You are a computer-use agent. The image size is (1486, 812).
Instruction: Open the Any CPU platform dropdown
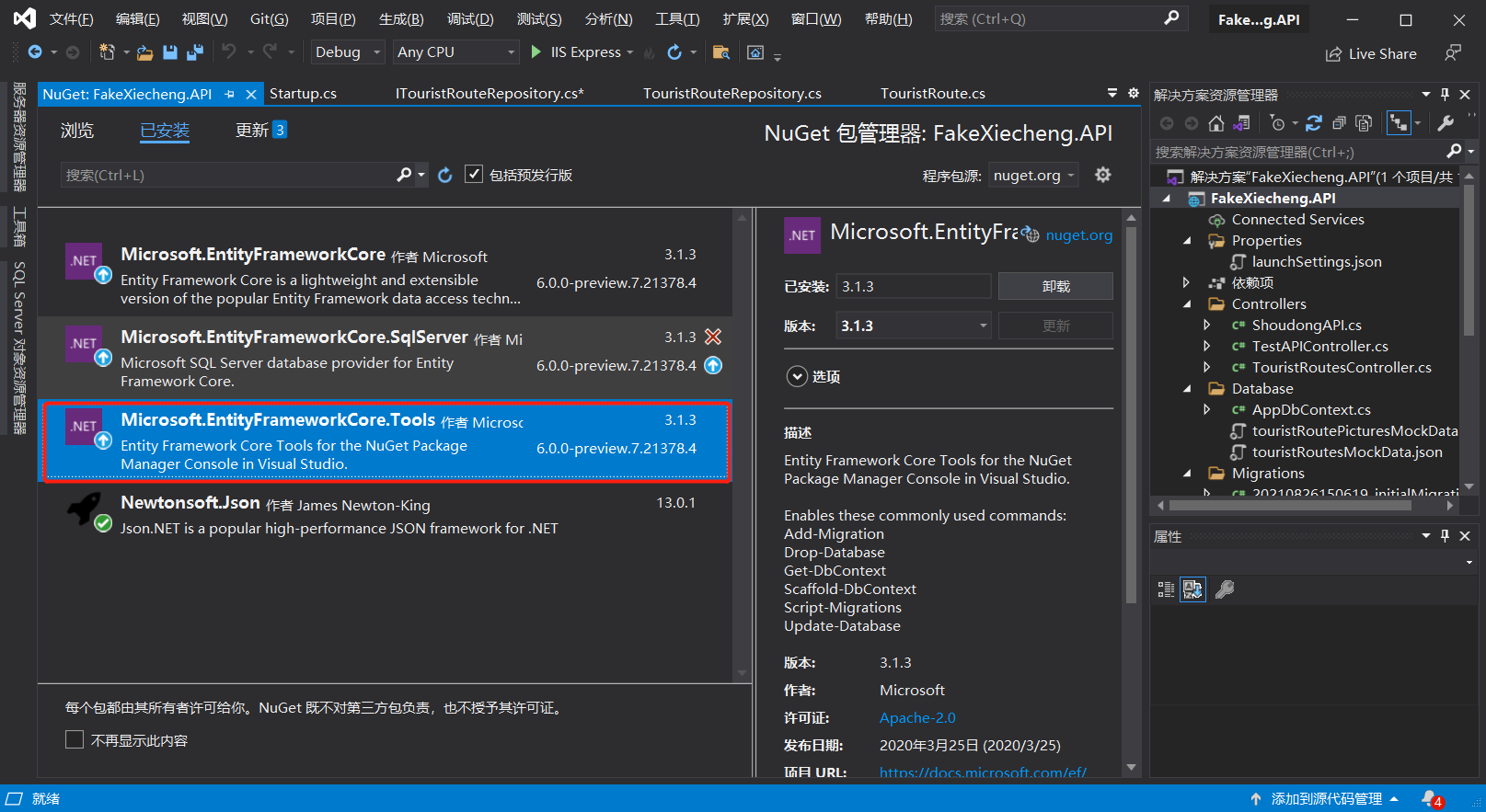pos(456,52)
